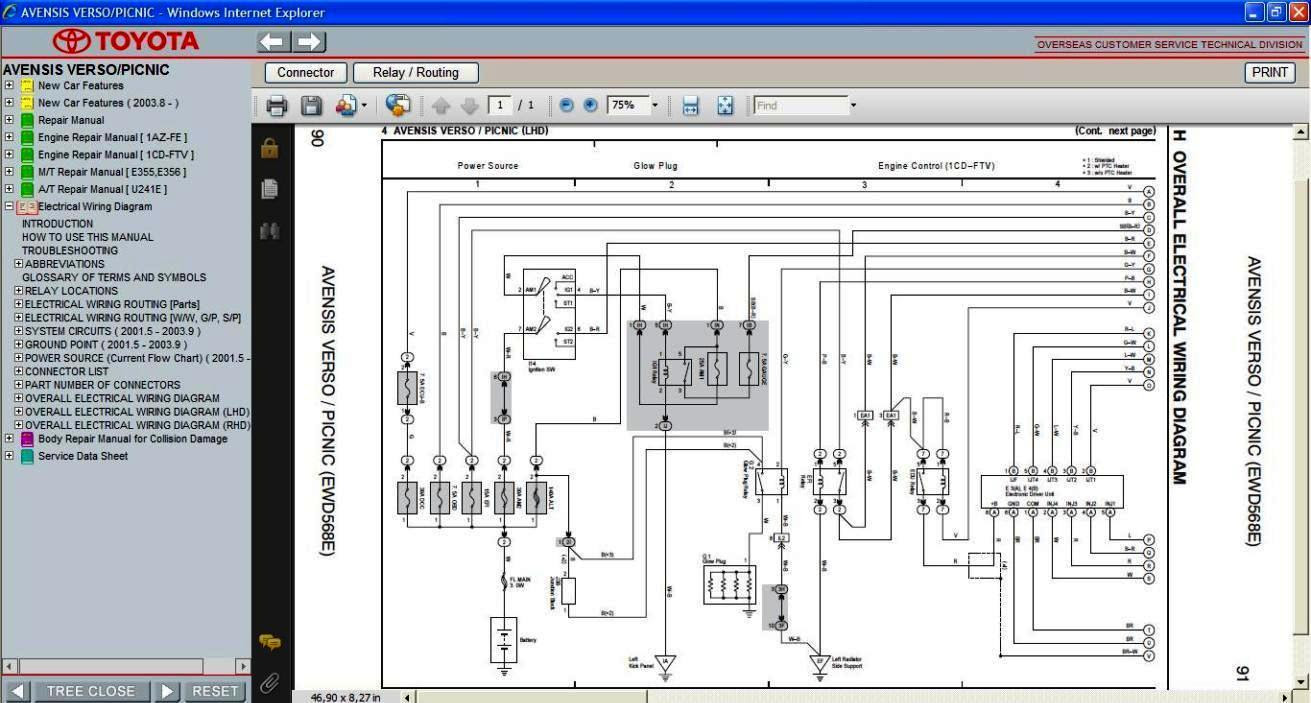Open the zoom percentage dropdown arrow

655,105
